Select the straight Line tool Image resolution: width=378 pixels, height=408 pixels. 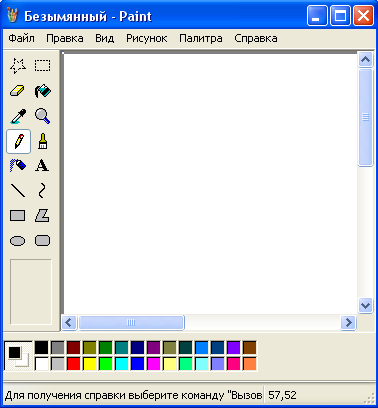coord(18,191)
